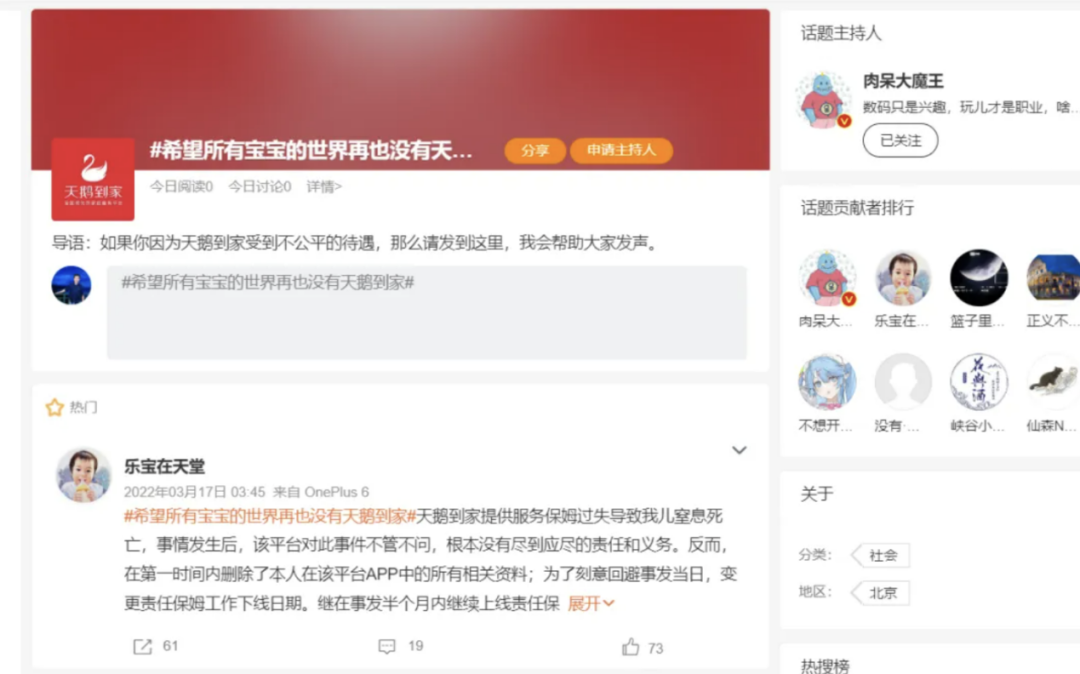Click the orange hashtag link in the post
Screen dimensions: 1080x674
pos(270,516)
